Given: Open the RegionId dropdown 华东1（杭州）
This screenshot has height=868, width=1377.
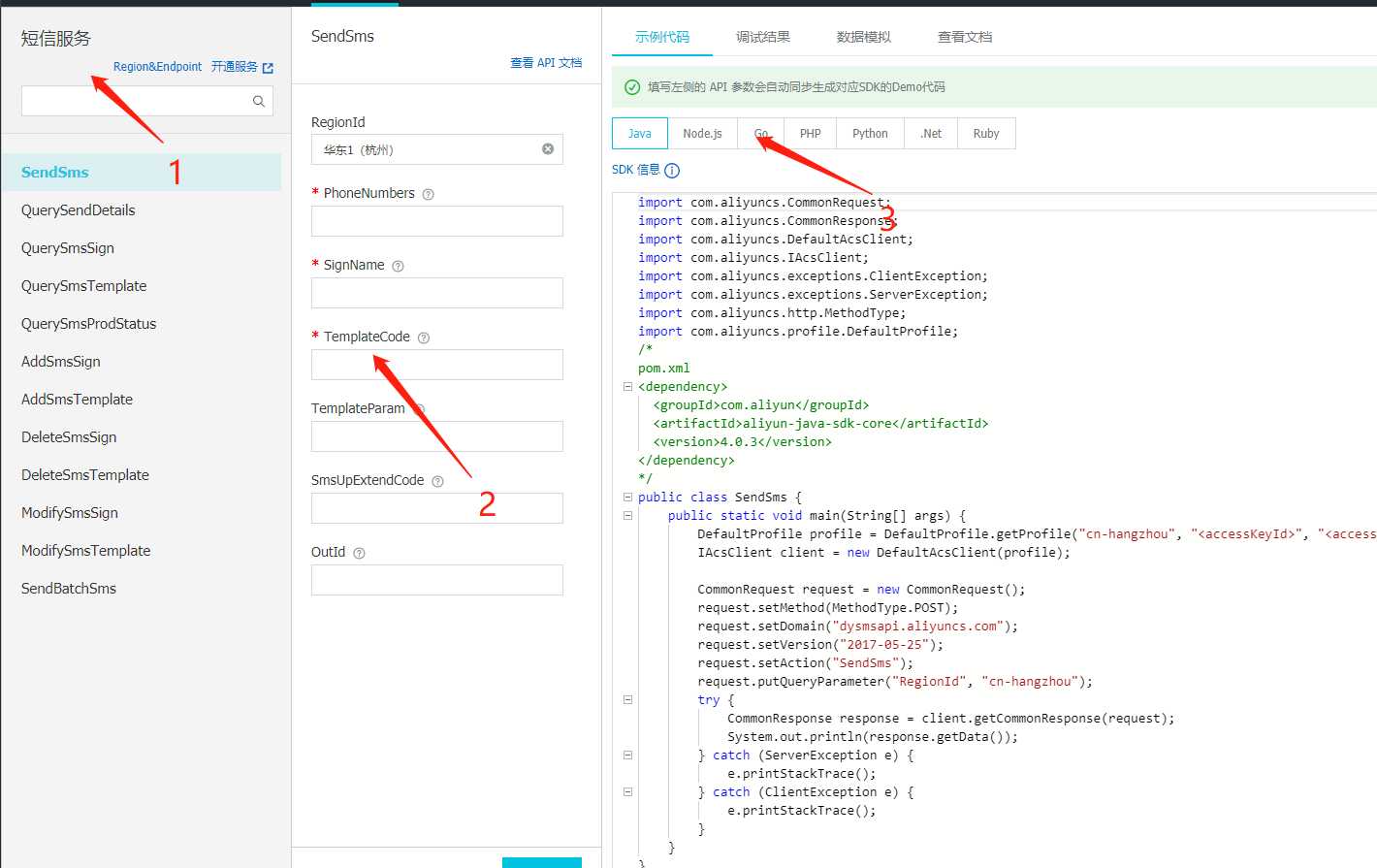Looking at the screenshot, I should pos(437,149).
